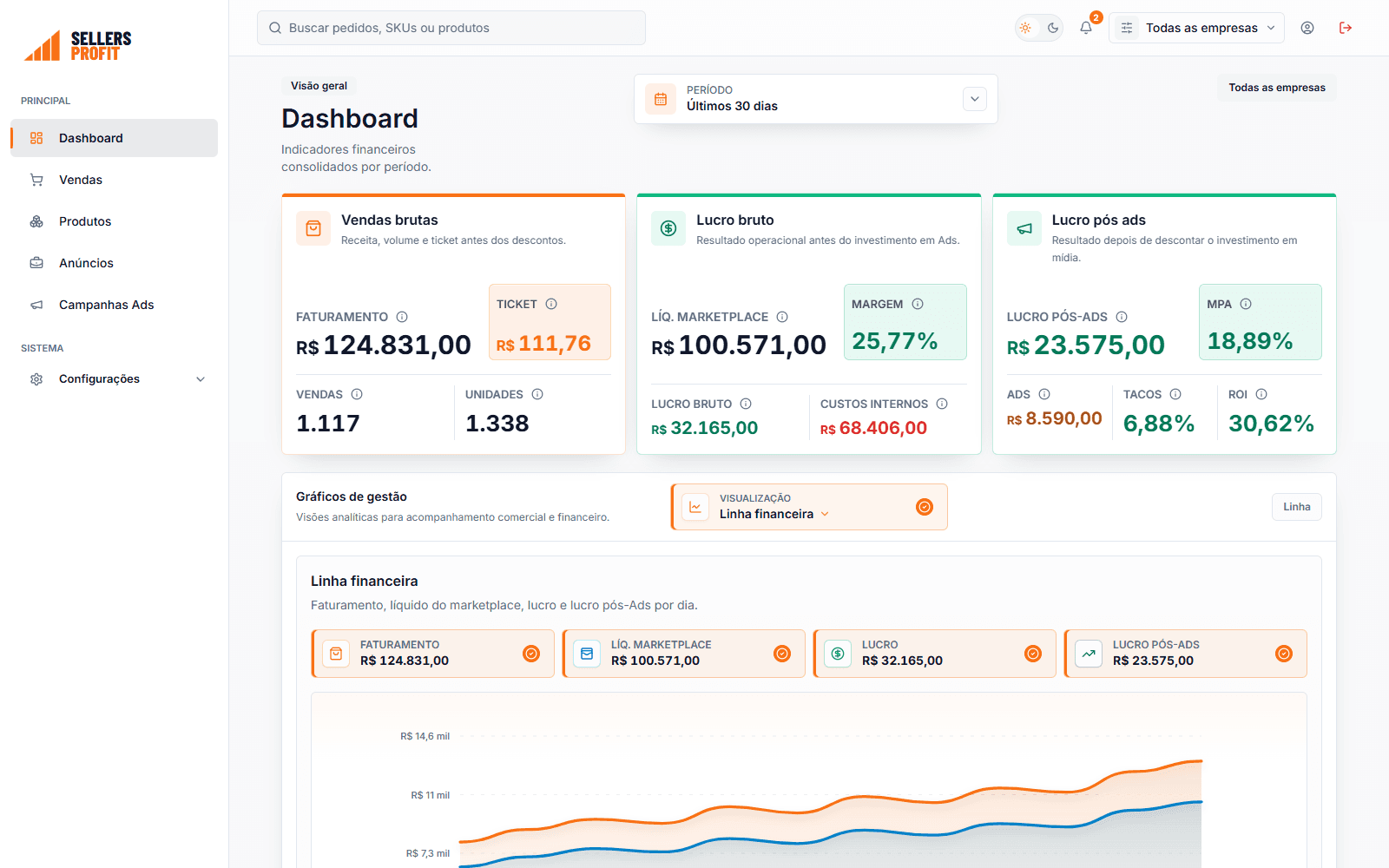The height and width of the screenshot is (868, 1389).
Task: Click the 30,62% ROI value
Action: 1271,424
